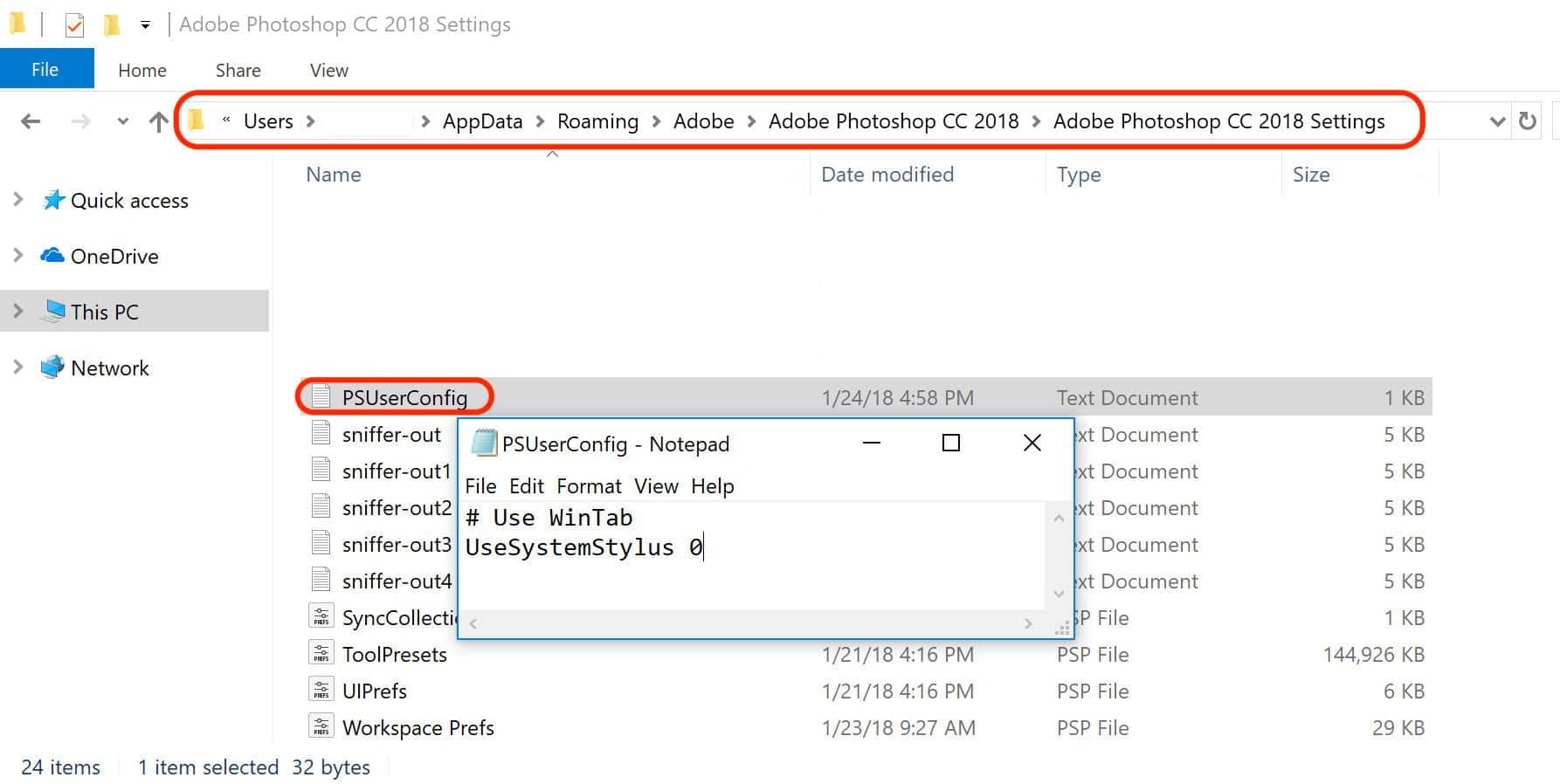Screen dimensions: 1560x784
Task: Click the UIPrefs file icon
Action: (x=321, y=691)
